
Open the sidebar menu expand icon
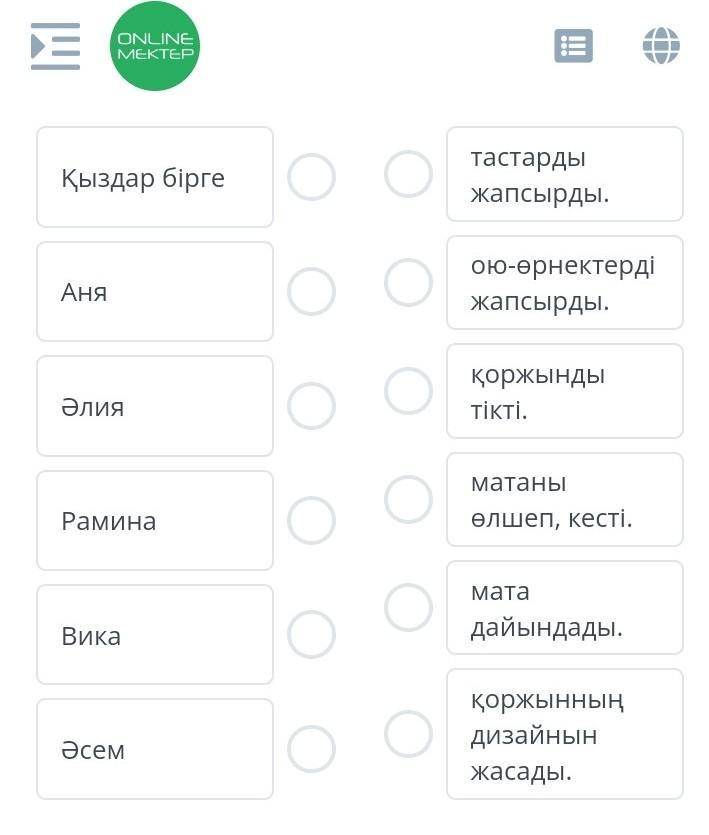coord(55,46)
